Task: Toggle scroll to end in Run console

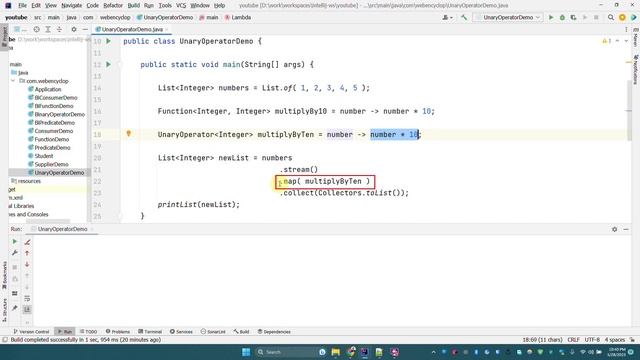Action: click(27, 309)
